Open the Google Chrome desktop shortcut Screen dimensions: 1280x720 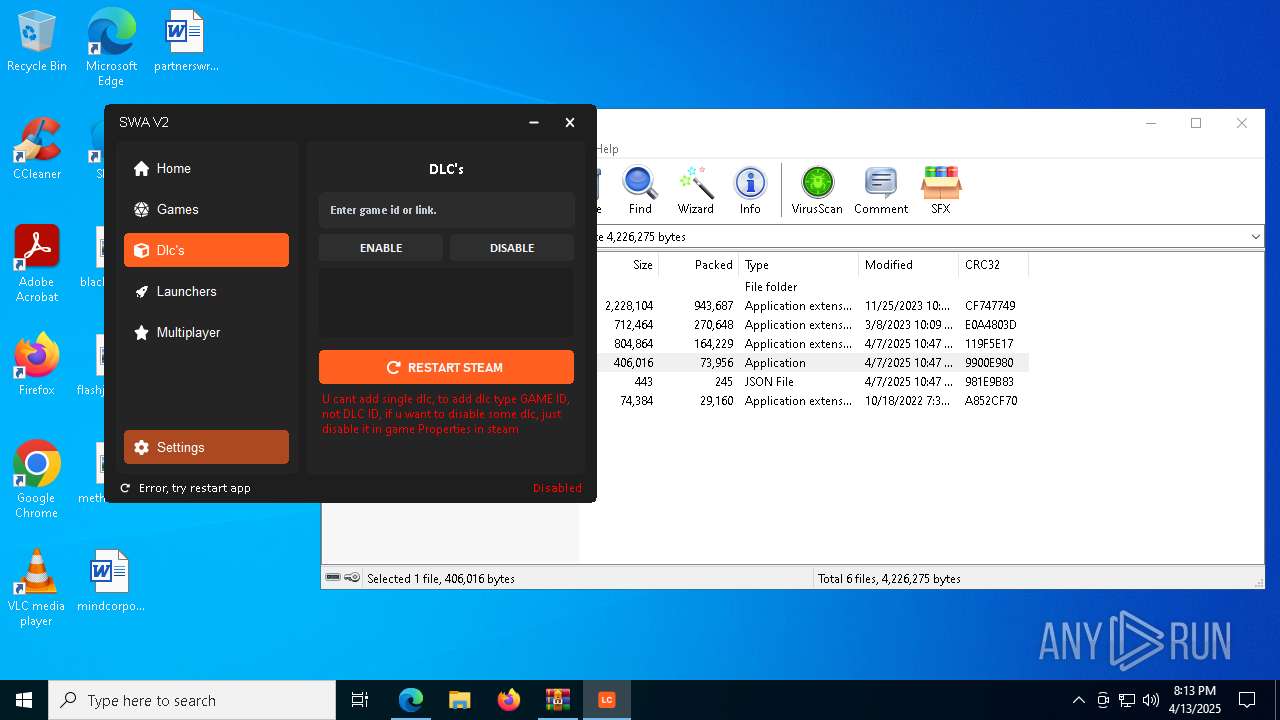click(x=37, y=479)
